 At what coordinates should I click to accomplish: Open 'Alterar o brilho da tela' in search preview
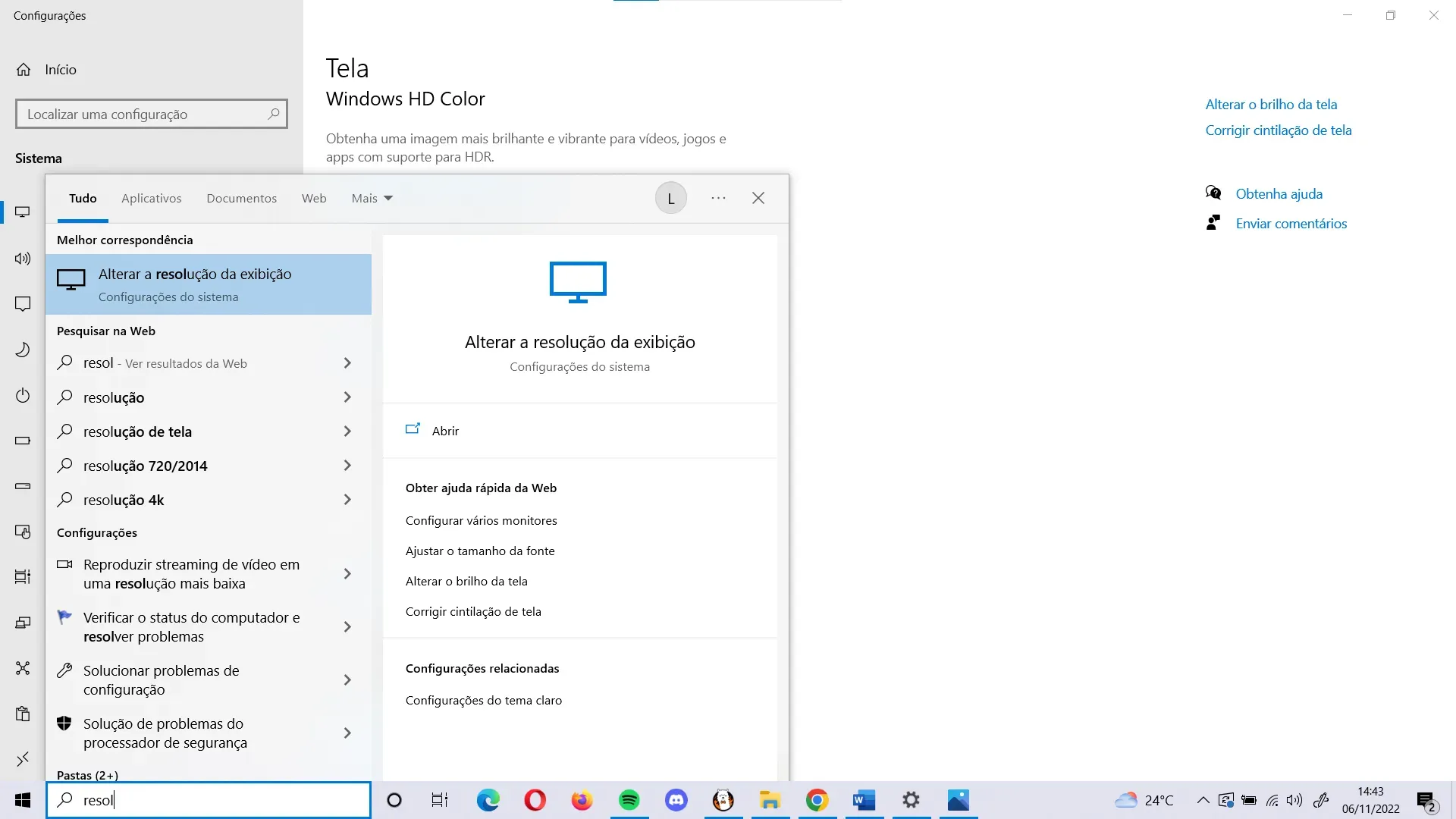[x=466, y=582]
